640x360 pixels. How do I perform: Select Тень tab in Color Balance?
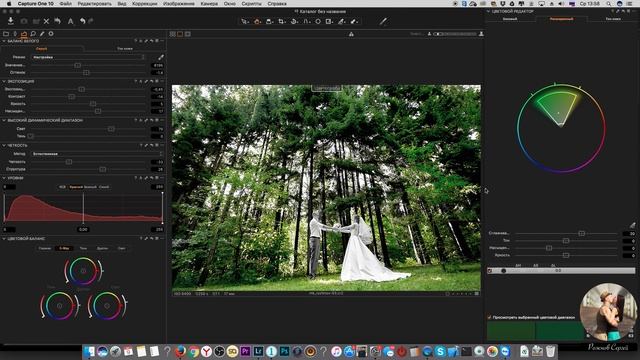point(83,248)
